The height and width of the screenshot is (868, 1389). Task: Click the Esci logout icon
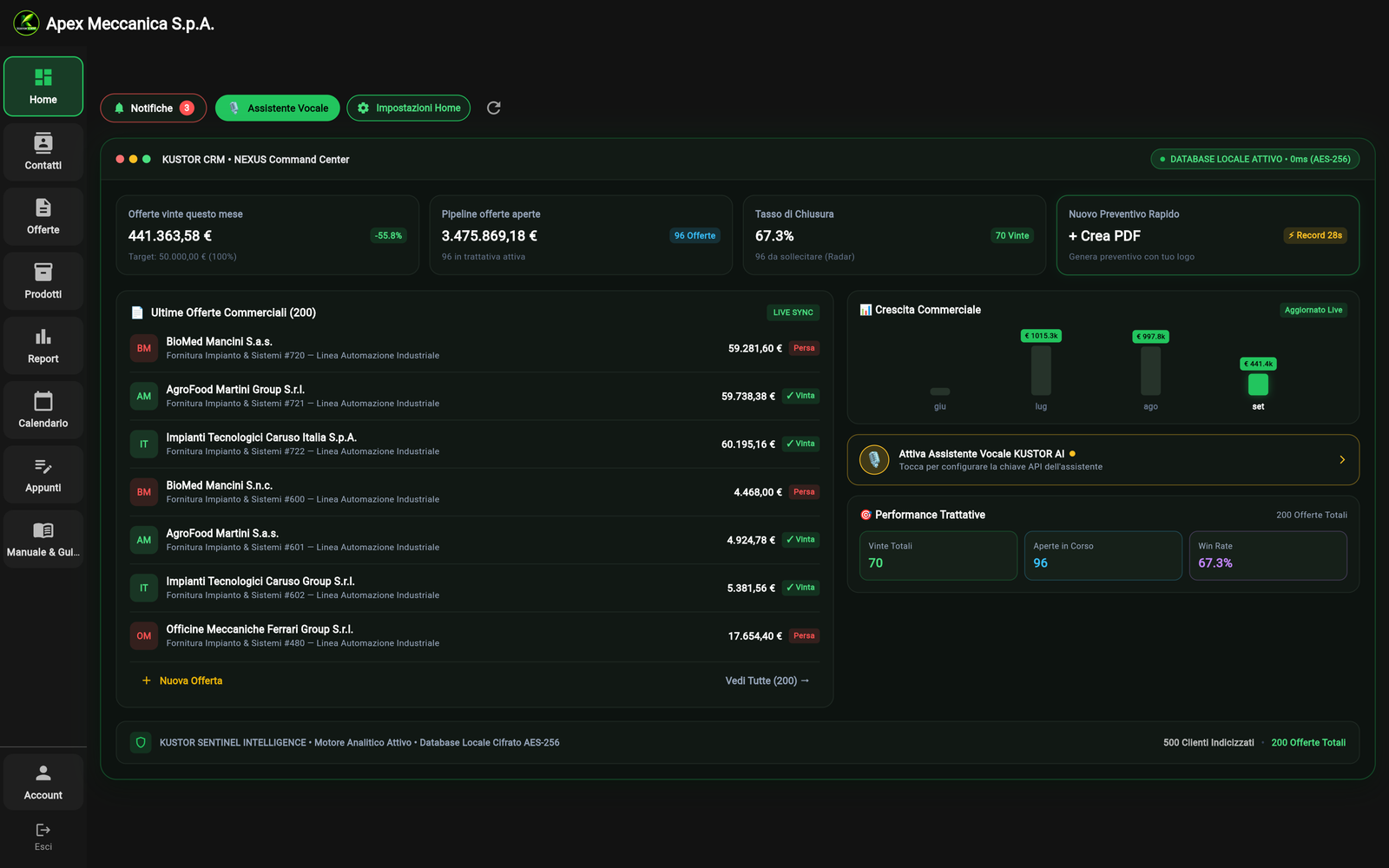43,830
